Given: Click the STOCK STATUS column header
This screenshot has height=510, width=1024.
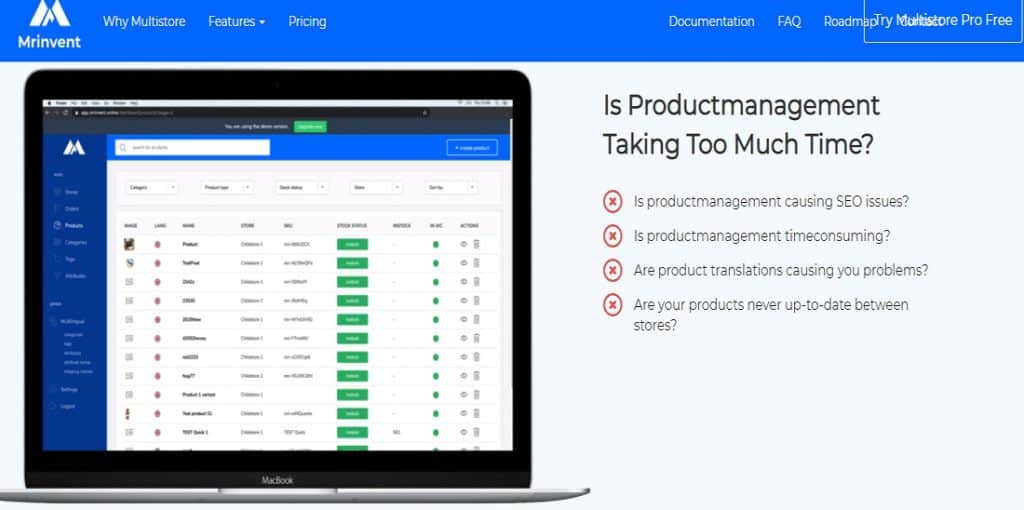Looking at the screenshot, I should click(x=352, y=226).
